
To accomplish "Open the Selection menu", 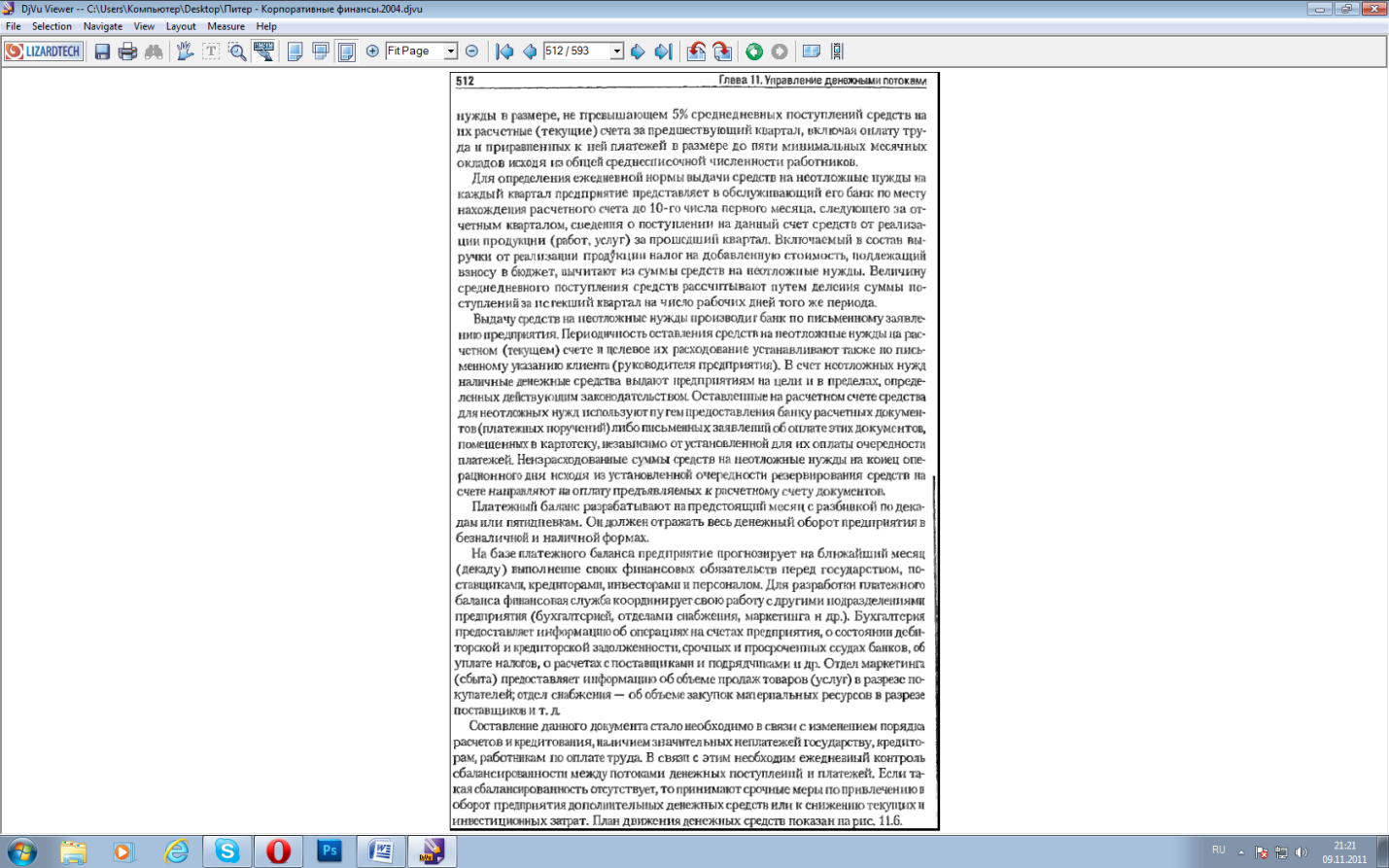I will [52, 26].
